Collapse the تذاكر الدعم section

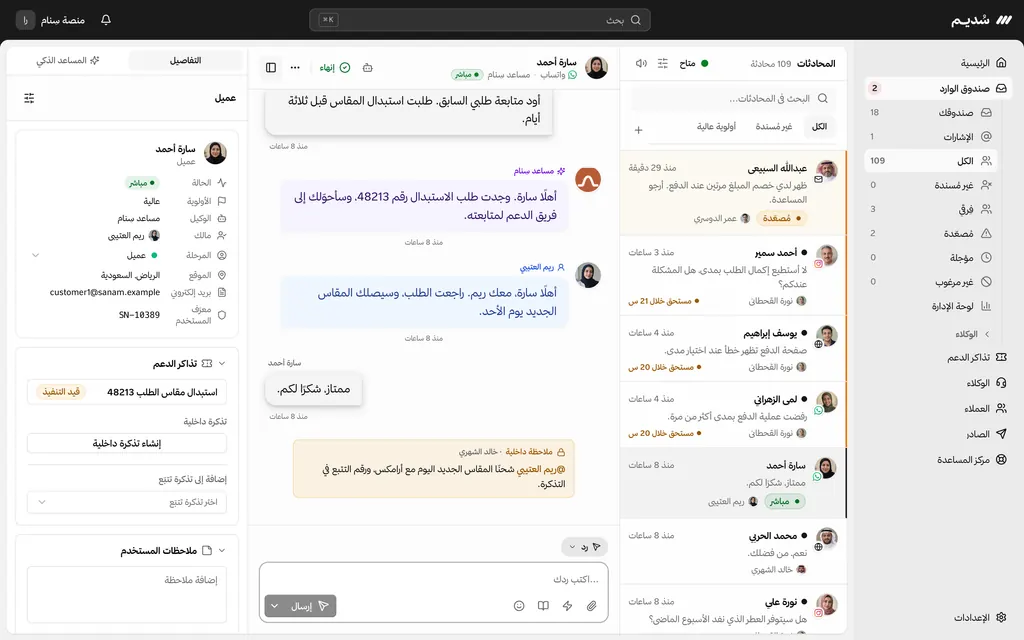[222, 363]
